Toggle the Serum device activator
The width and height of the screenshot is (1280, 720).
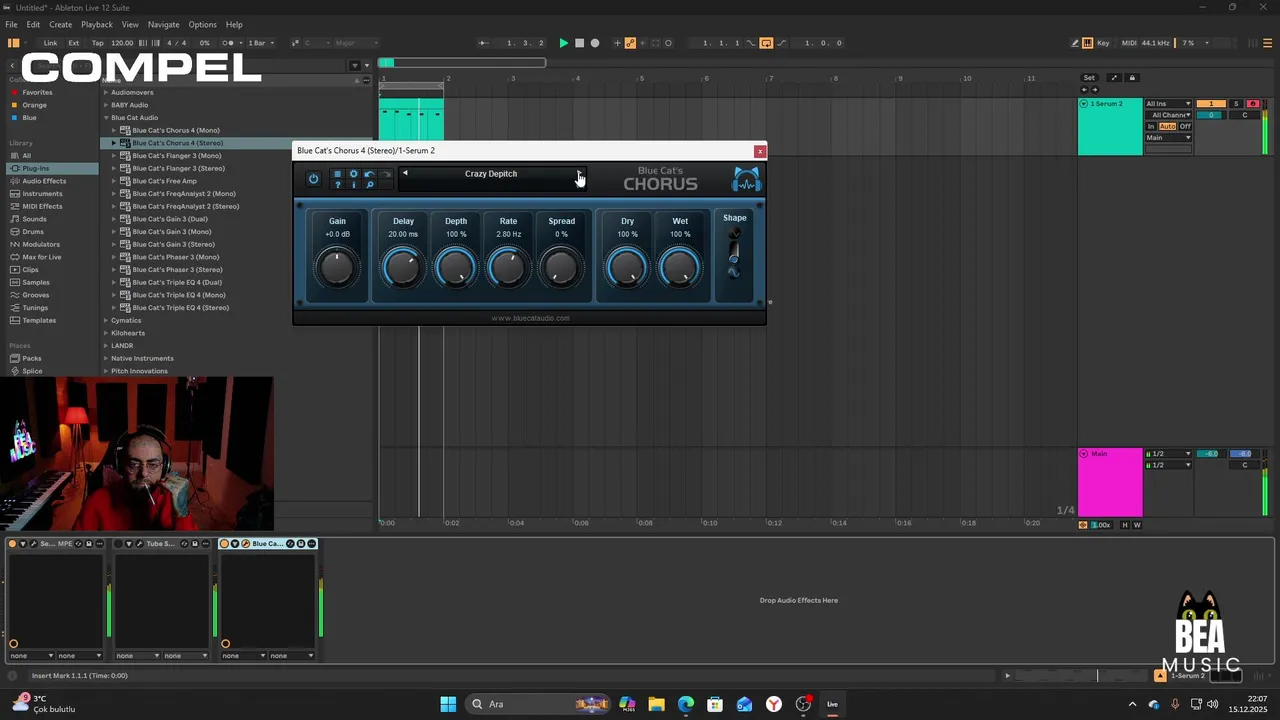pyautogui.click(x=13, y=544)
